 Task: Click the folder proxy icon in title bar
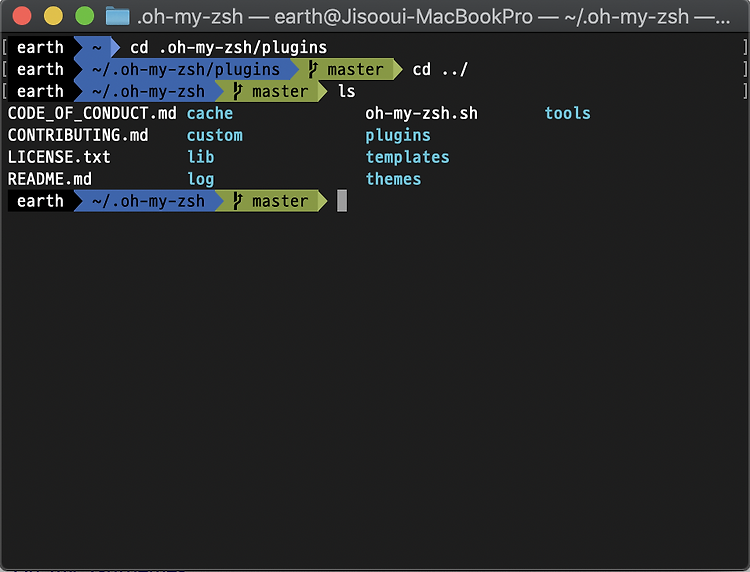coord(117,16)
